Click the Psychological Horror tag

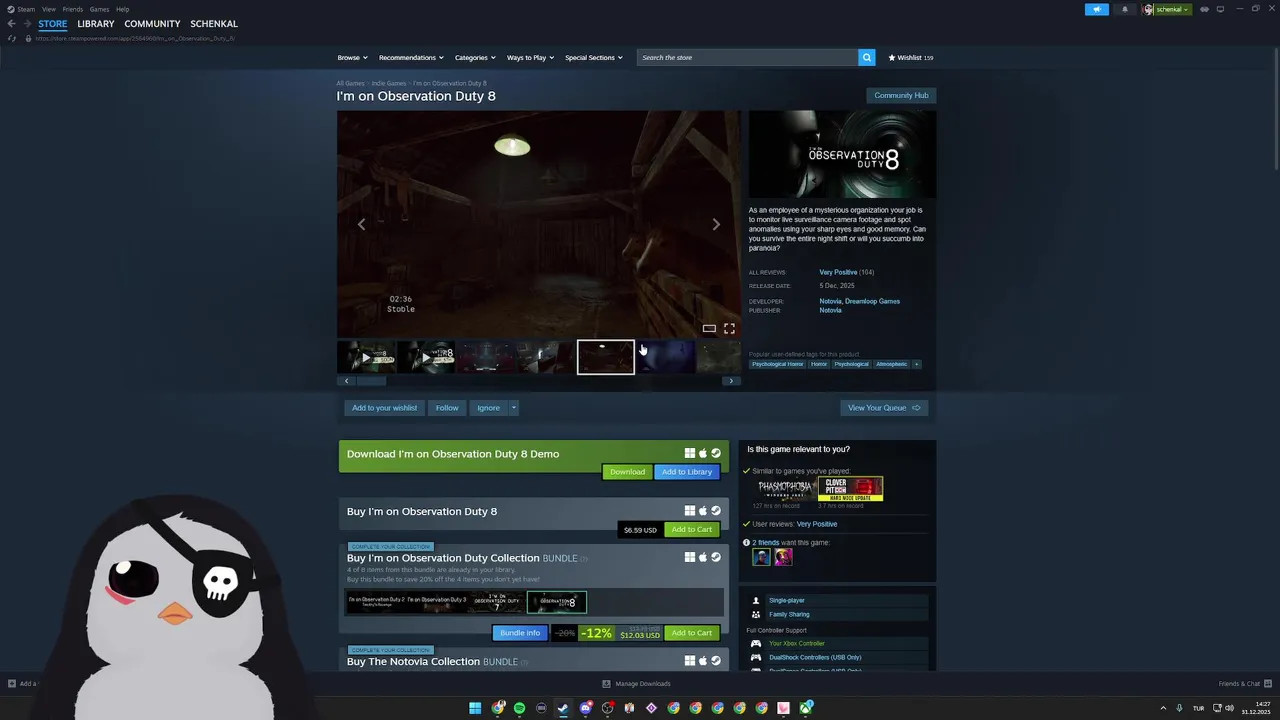click(778, 364)
